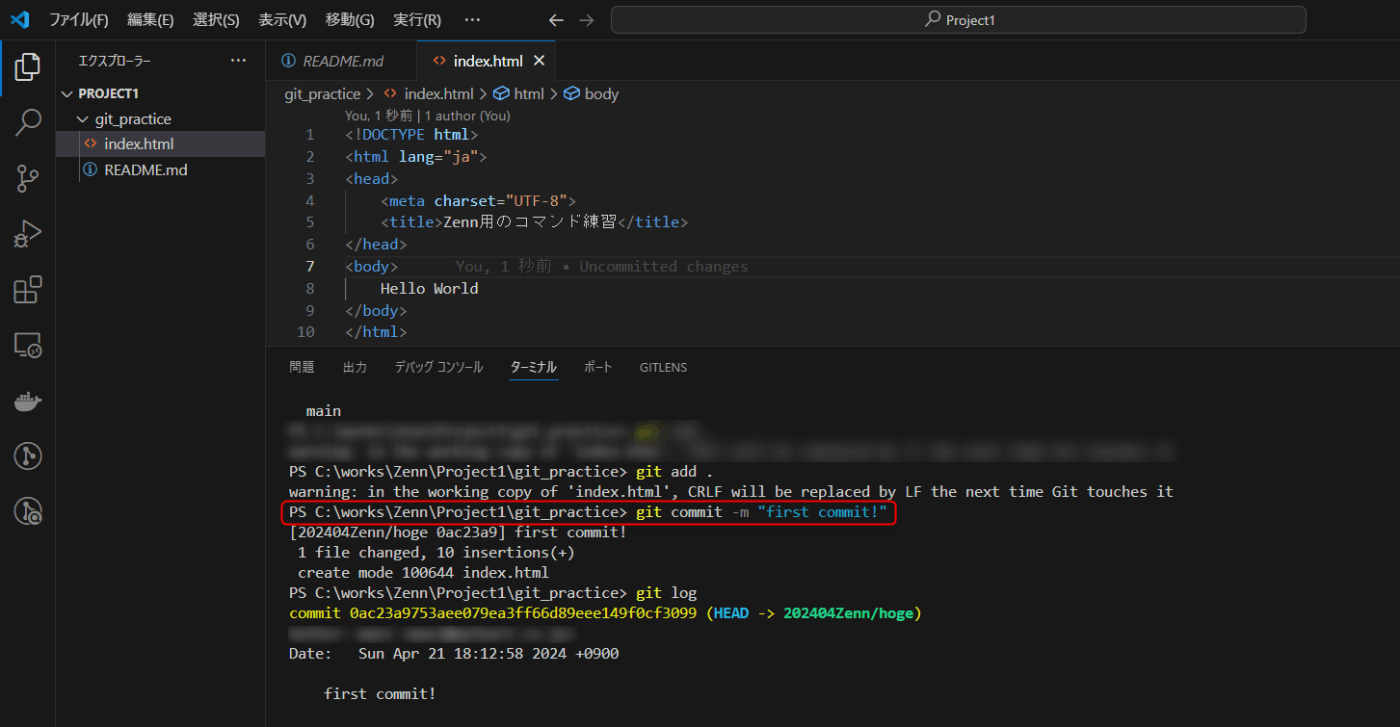Open 選択(S) menu
1400x727 pixels.
pos(216,20)
